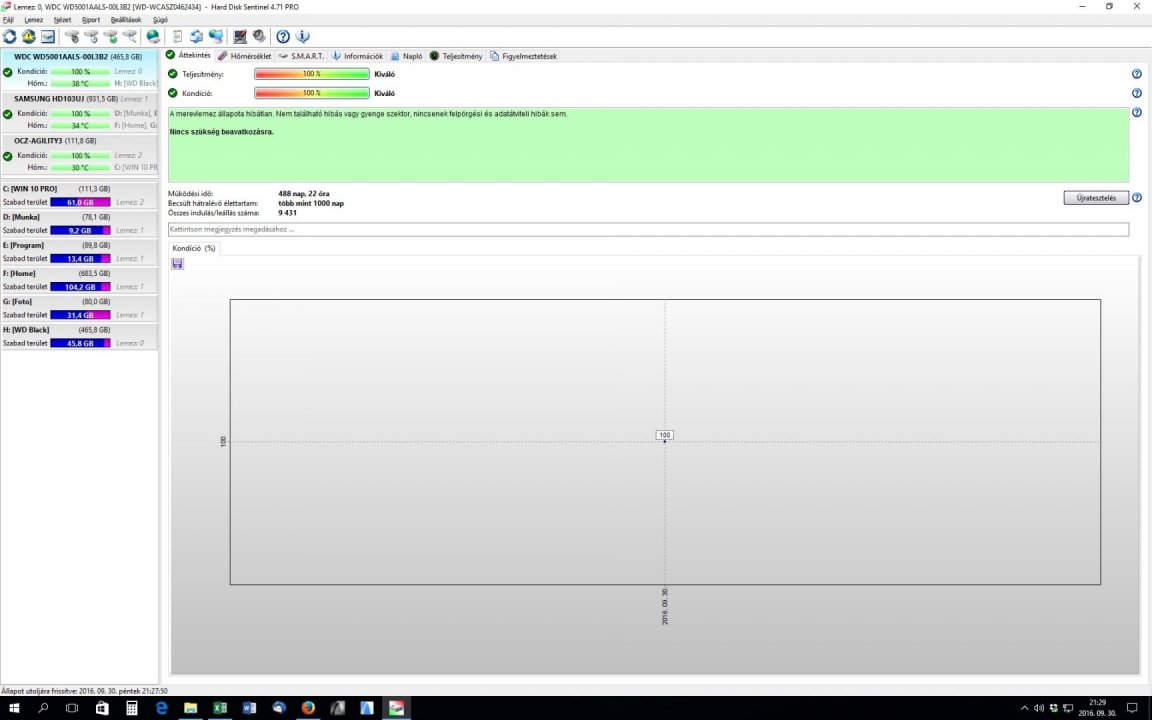Switch to the Hőmérséklet tab

point(245,56)
